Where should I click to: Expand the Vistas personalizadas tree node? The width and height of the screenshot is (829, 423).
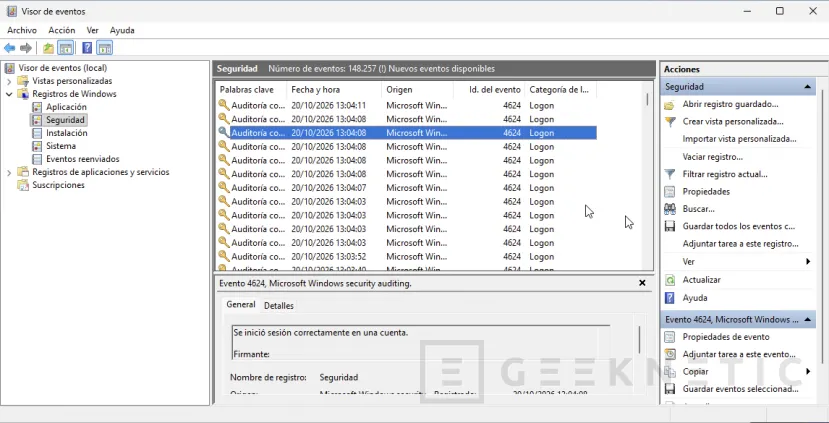point(9,81)
